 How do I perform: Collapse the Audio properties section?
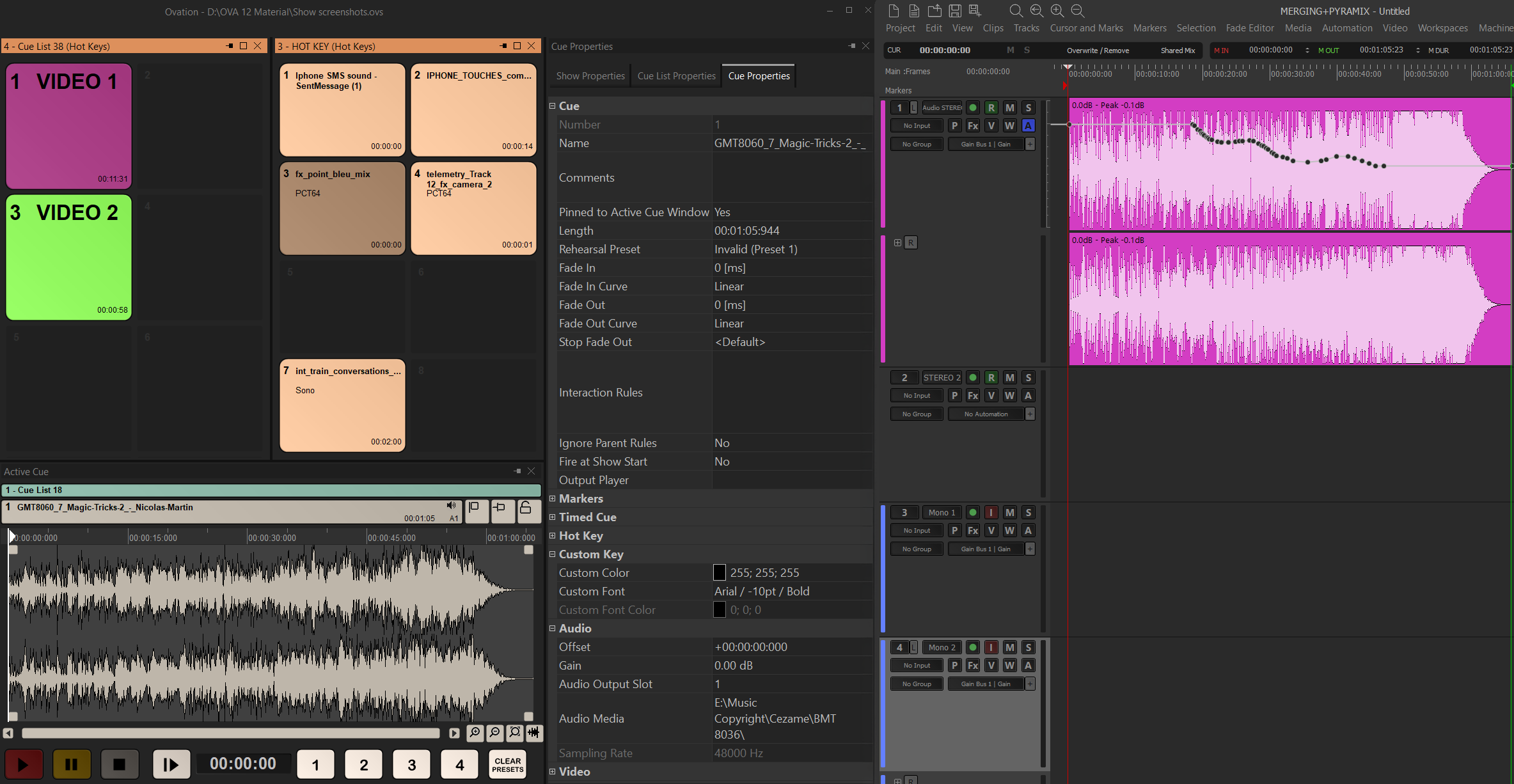tap(553, 628)
